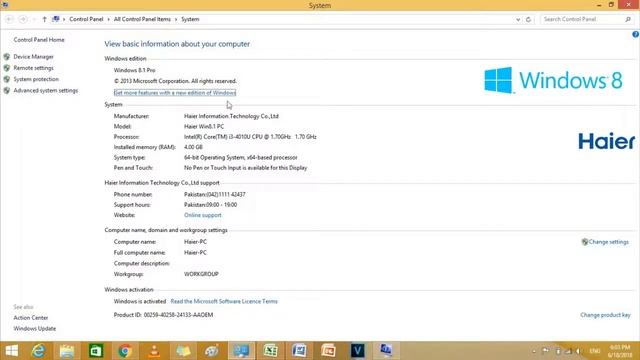
Task: Open Remote settings link
Action: [x=33, y=68]
